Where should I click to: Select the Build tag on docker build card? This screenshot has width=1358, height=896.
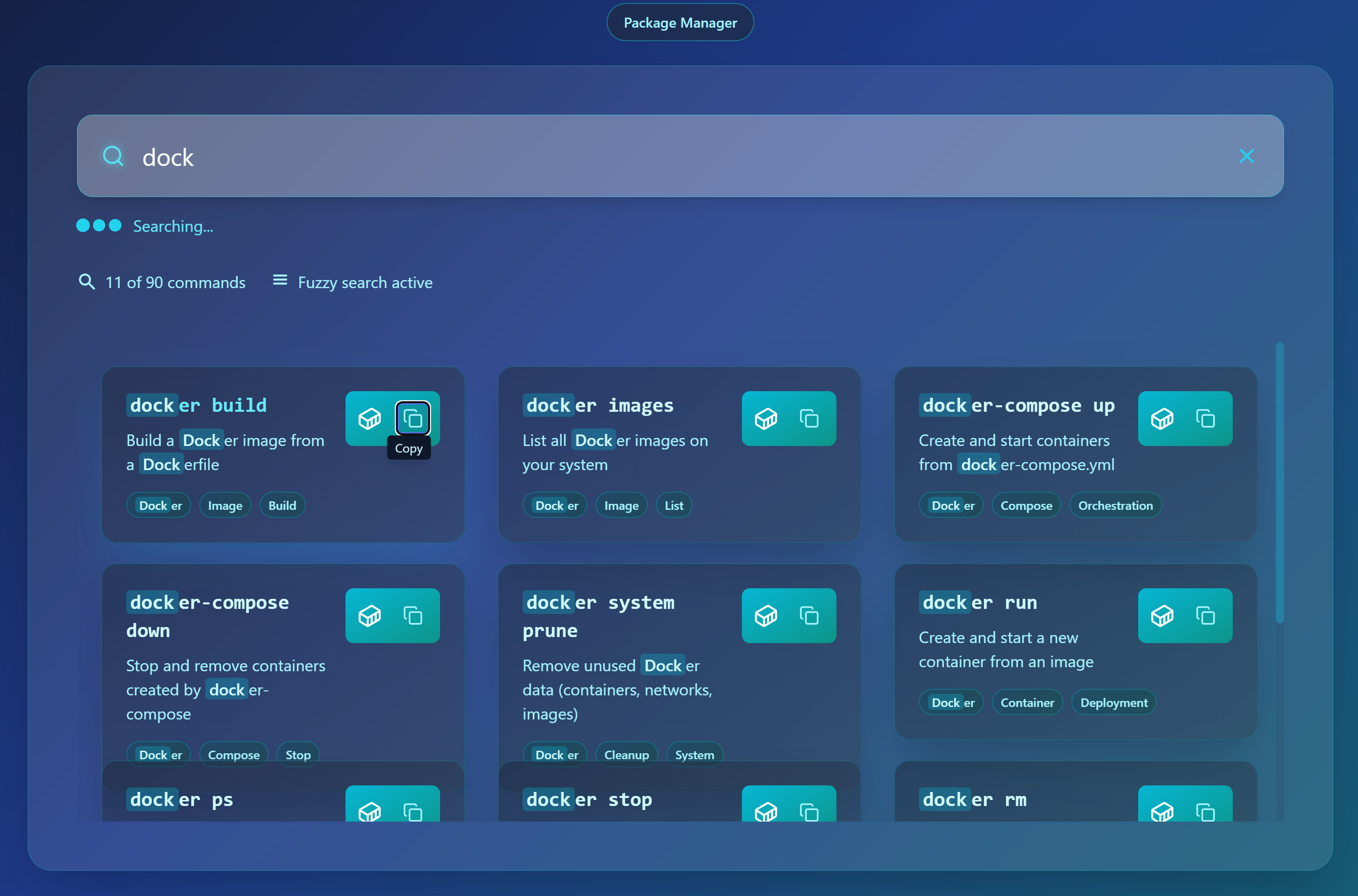[x=282, y=505]
